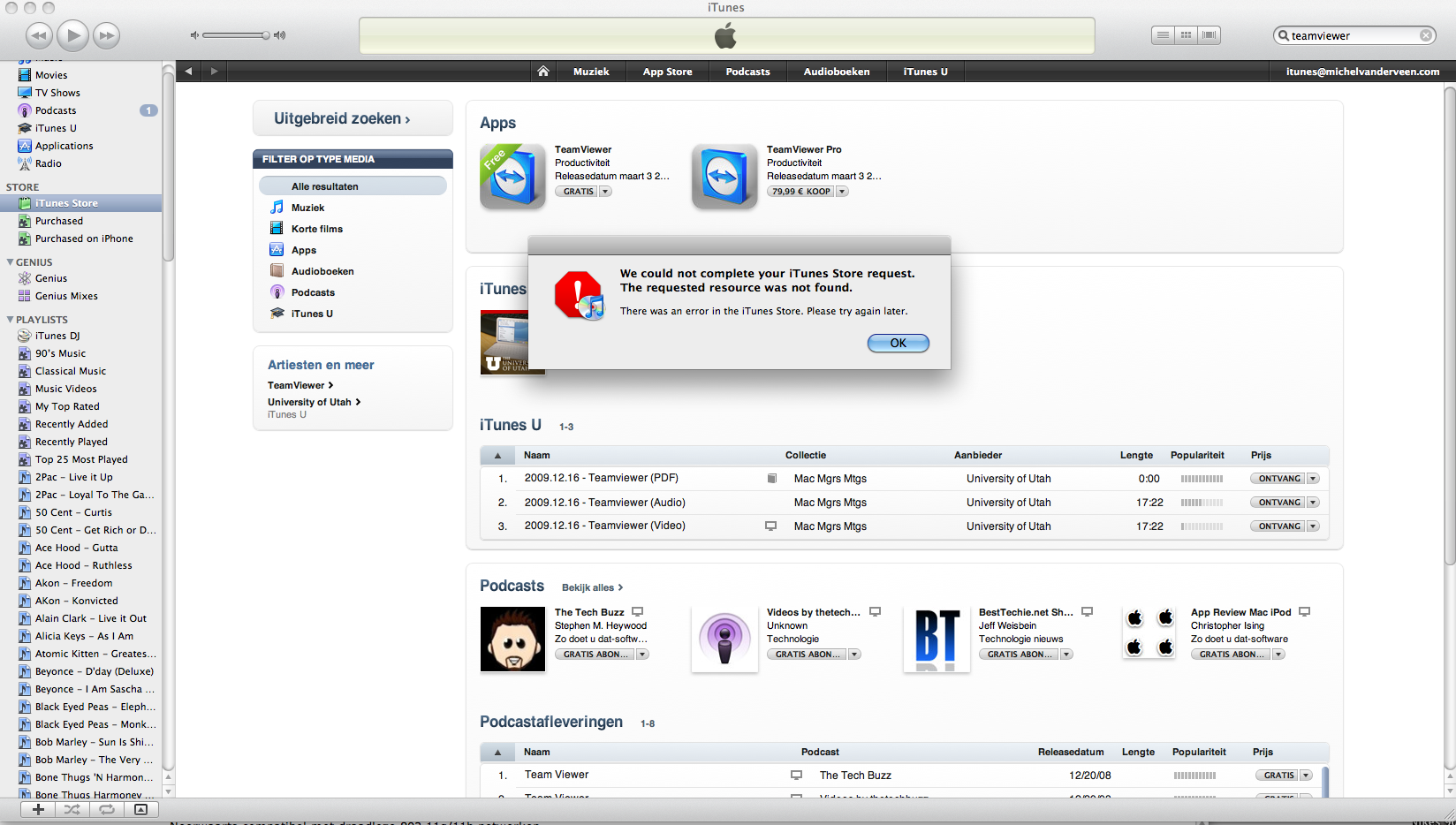
Task: Show artwork viewer at bottom bar
Action: tap(140, 809)
